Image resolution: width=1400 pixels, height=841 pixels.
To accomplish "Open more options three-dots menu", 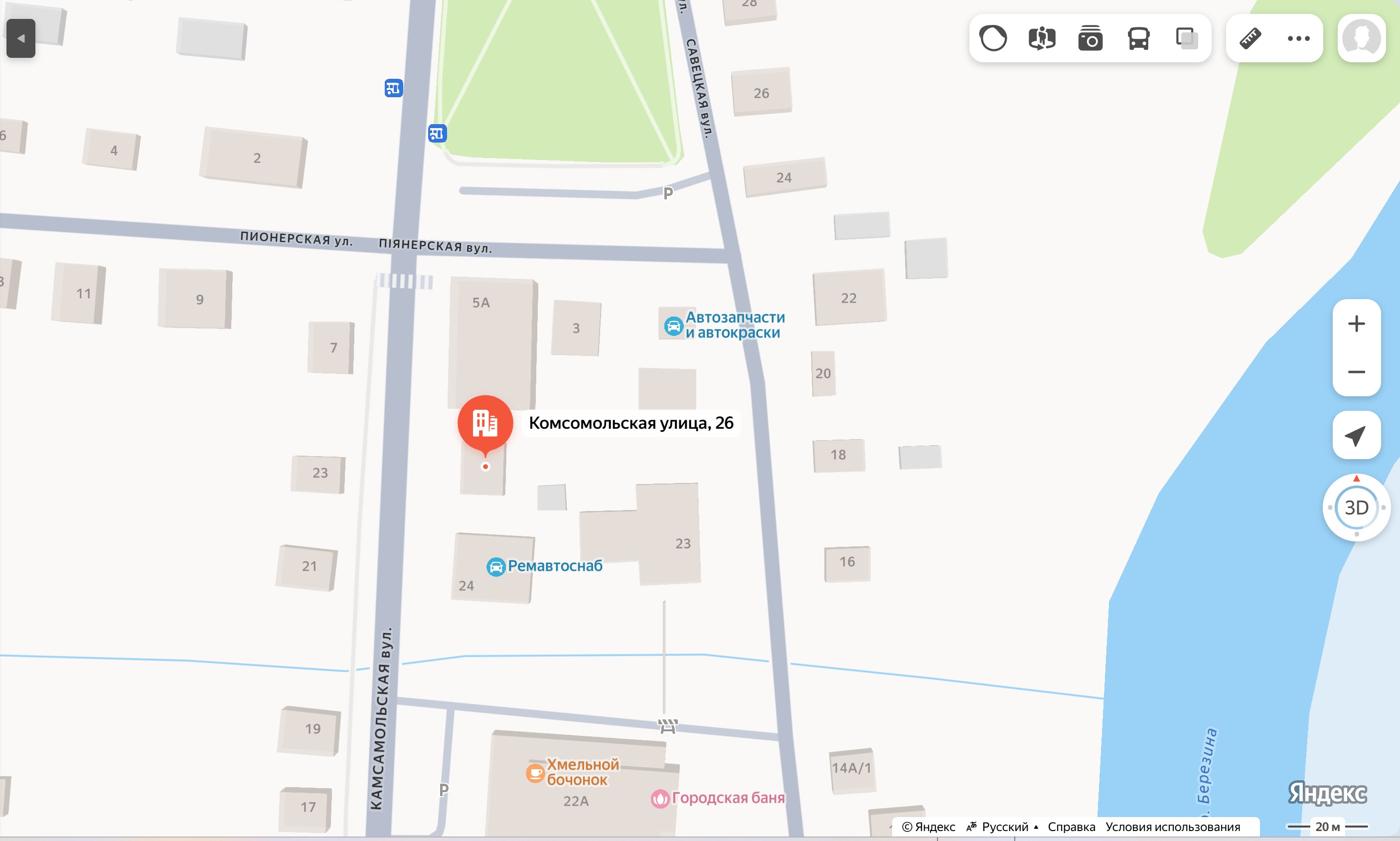I will [1299, 38].
